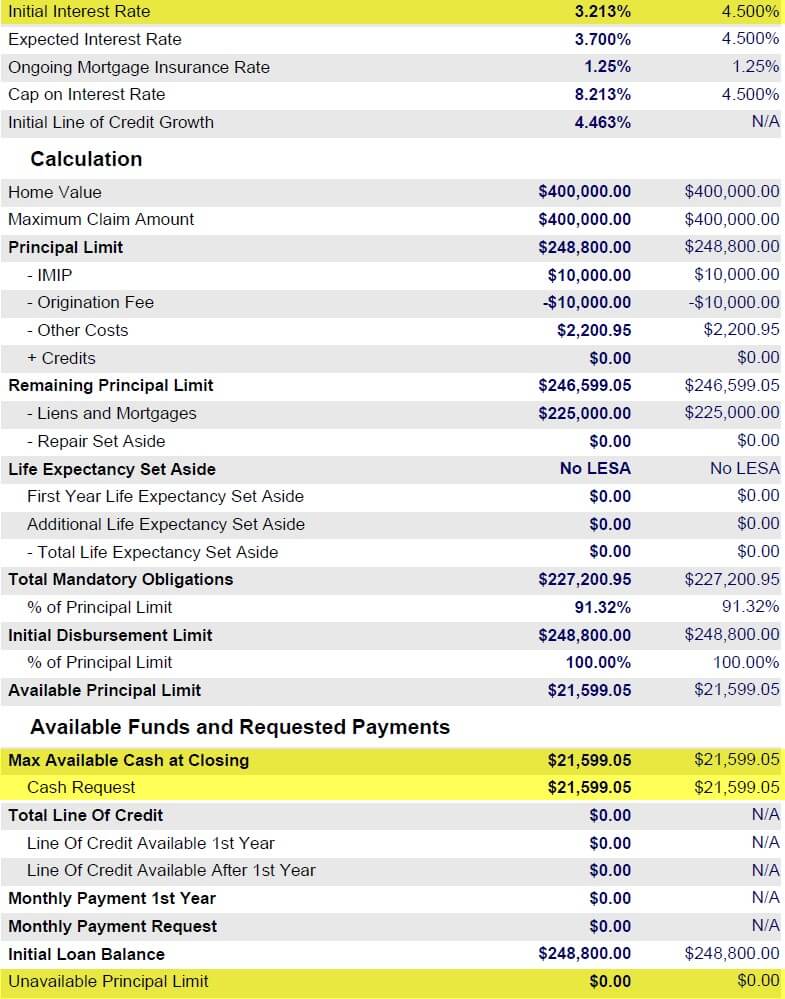
Task: Click the bold "No LESA" value
Action: point(595,469)
